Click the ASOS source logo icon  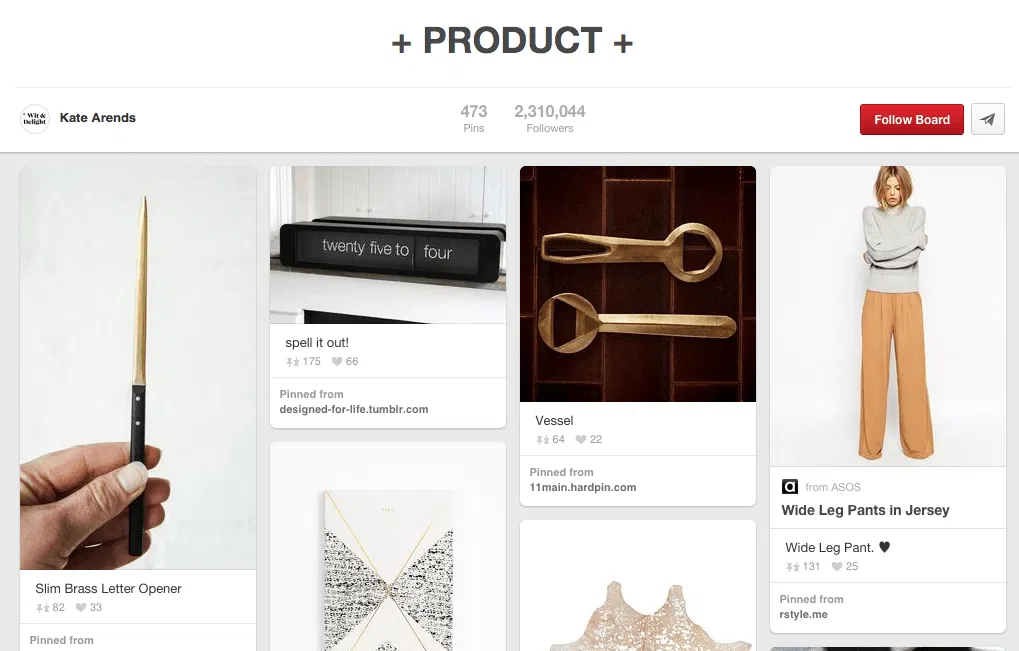click(x=790, y=487)
